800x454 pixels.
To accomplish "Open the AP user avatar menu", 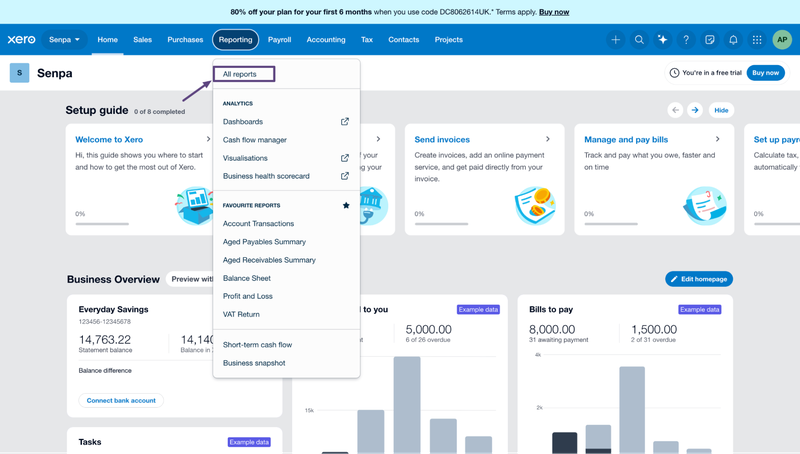I will (x=782, y=39).
